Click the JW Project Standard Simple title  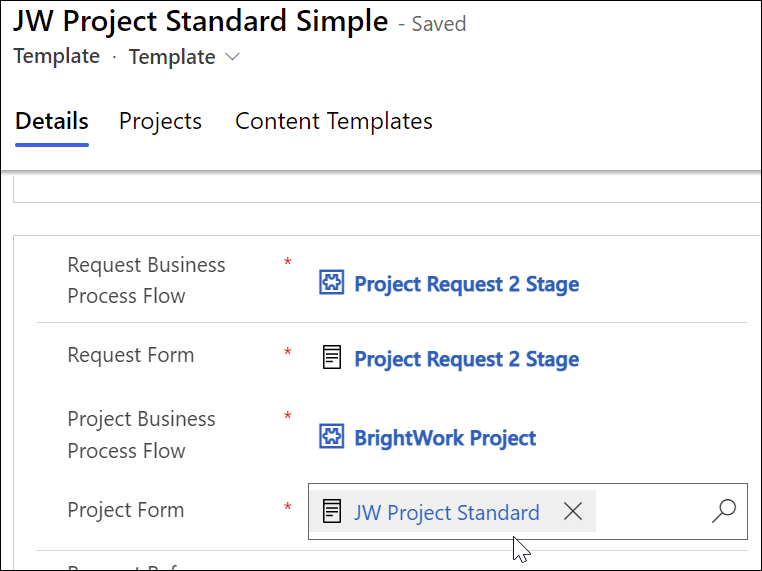201,20
